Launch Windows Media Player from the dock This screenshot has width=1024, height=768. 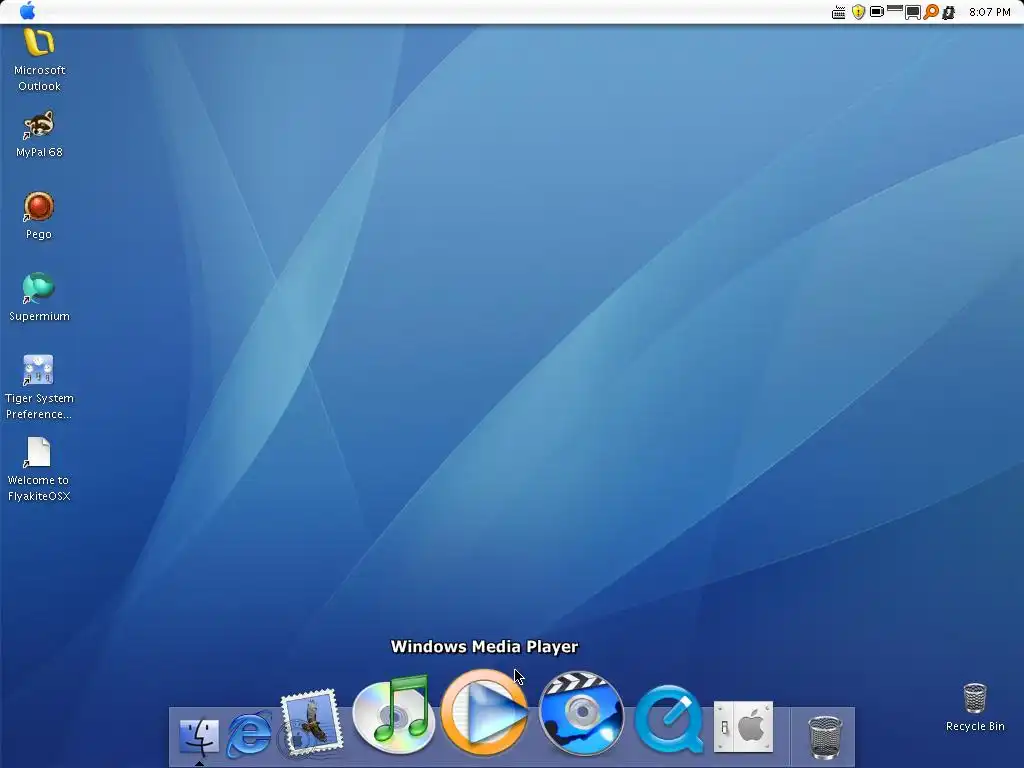[x=485, y=712]
